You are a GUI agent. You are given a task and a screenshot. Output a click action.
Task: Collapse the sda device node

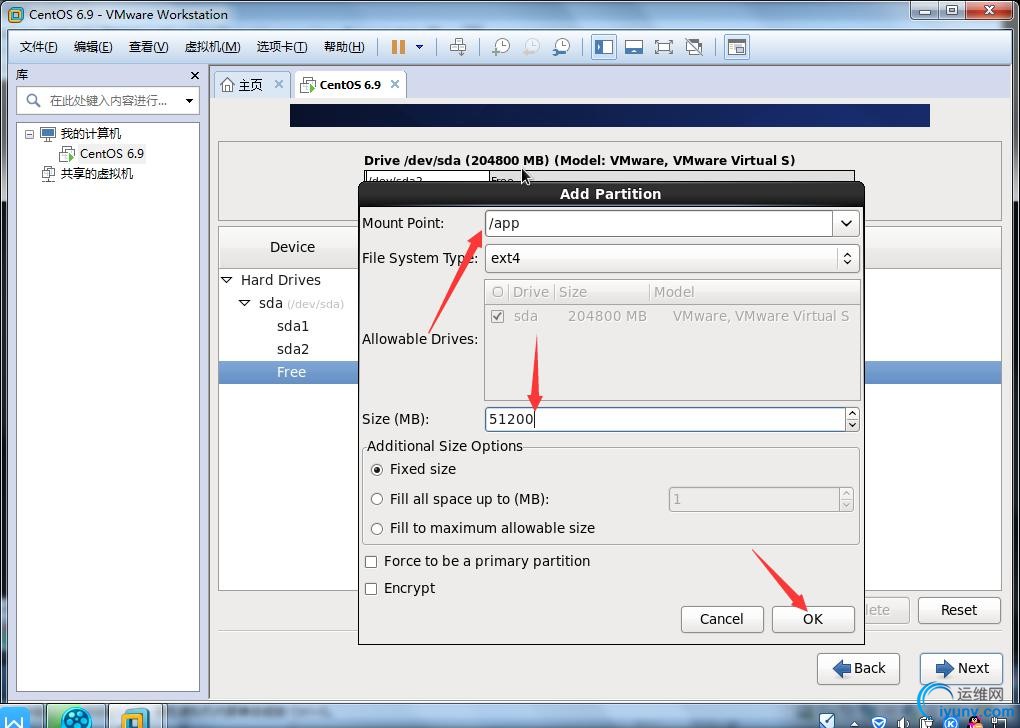pyautogui.click(x=244, y=303)
